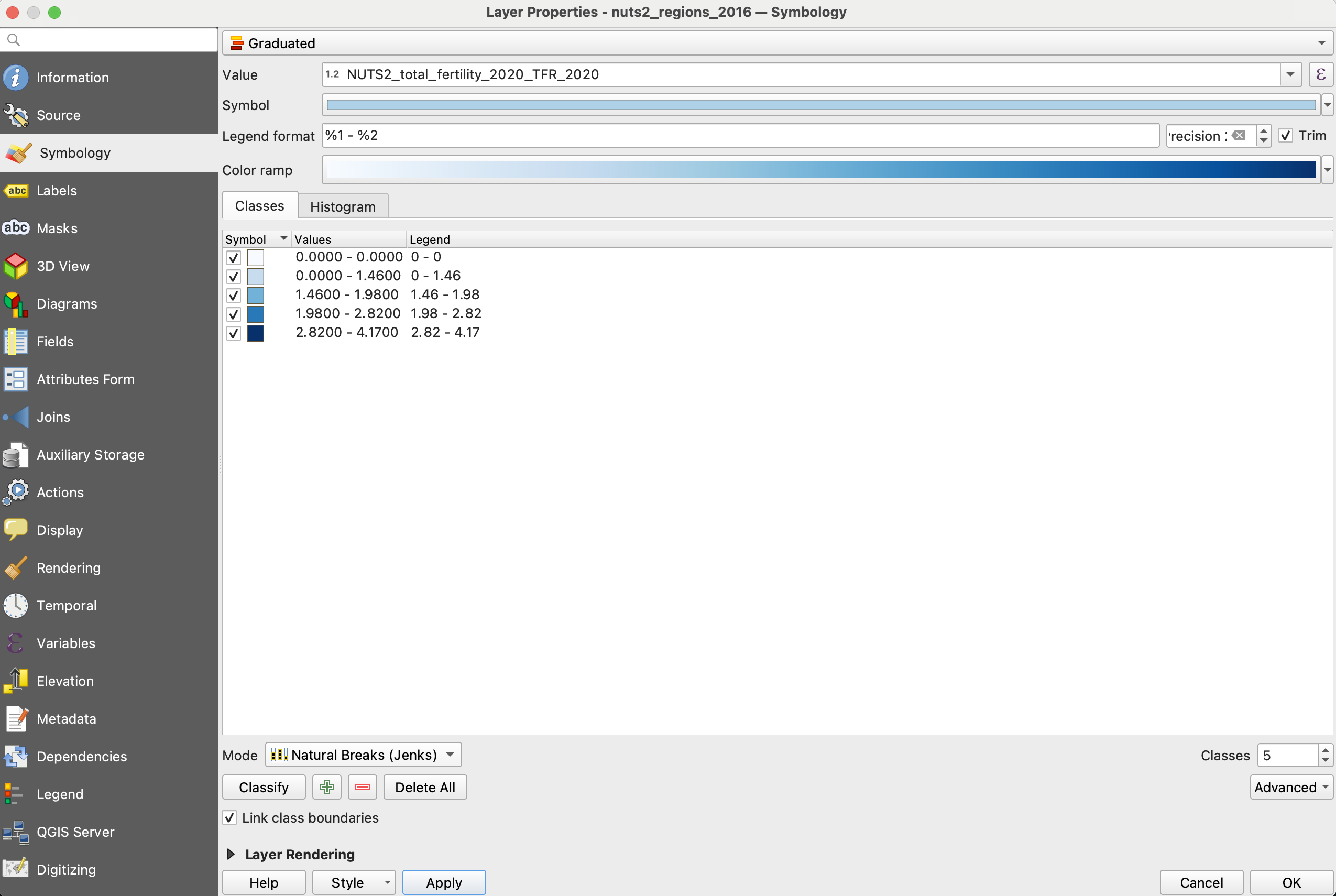1336x896 pixels.
Task: Open the Temporal clock icon
Action: (x=16, y=606)
